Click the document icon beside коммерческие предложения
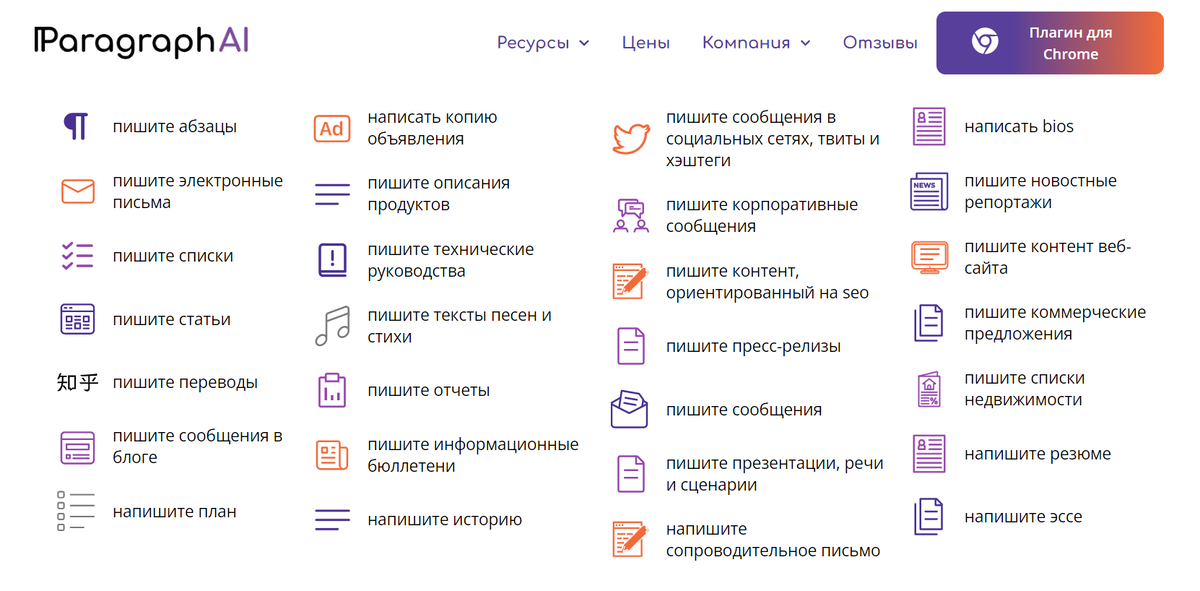 (929, 323)
